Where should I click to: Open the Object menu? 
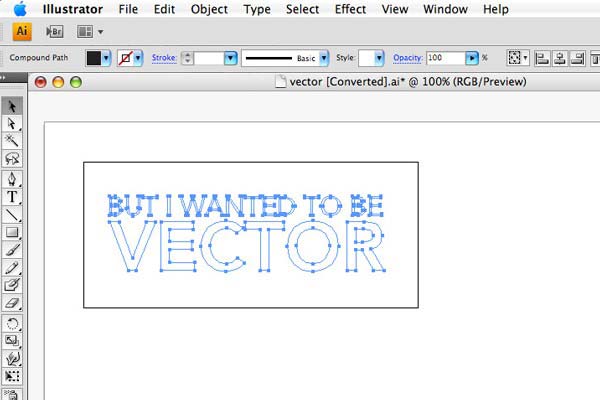[x=209, y=9]
